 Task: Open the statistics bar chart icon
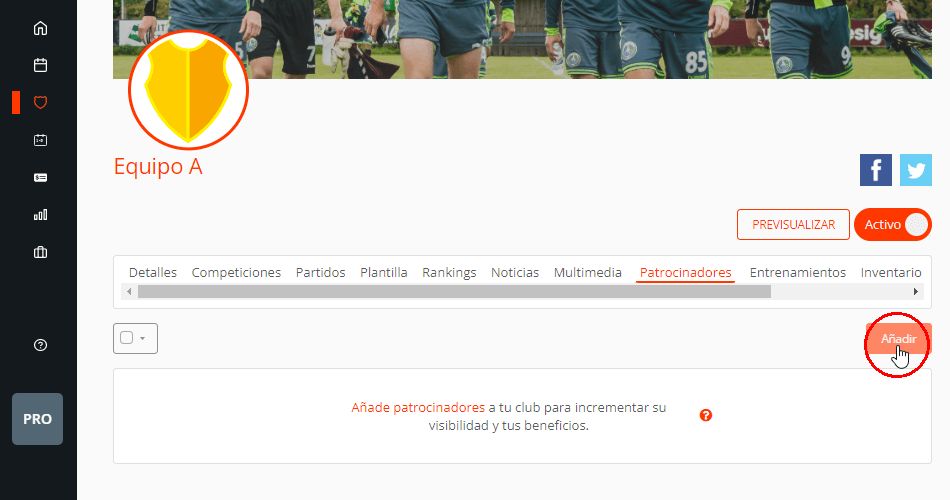tap(40, 215)
